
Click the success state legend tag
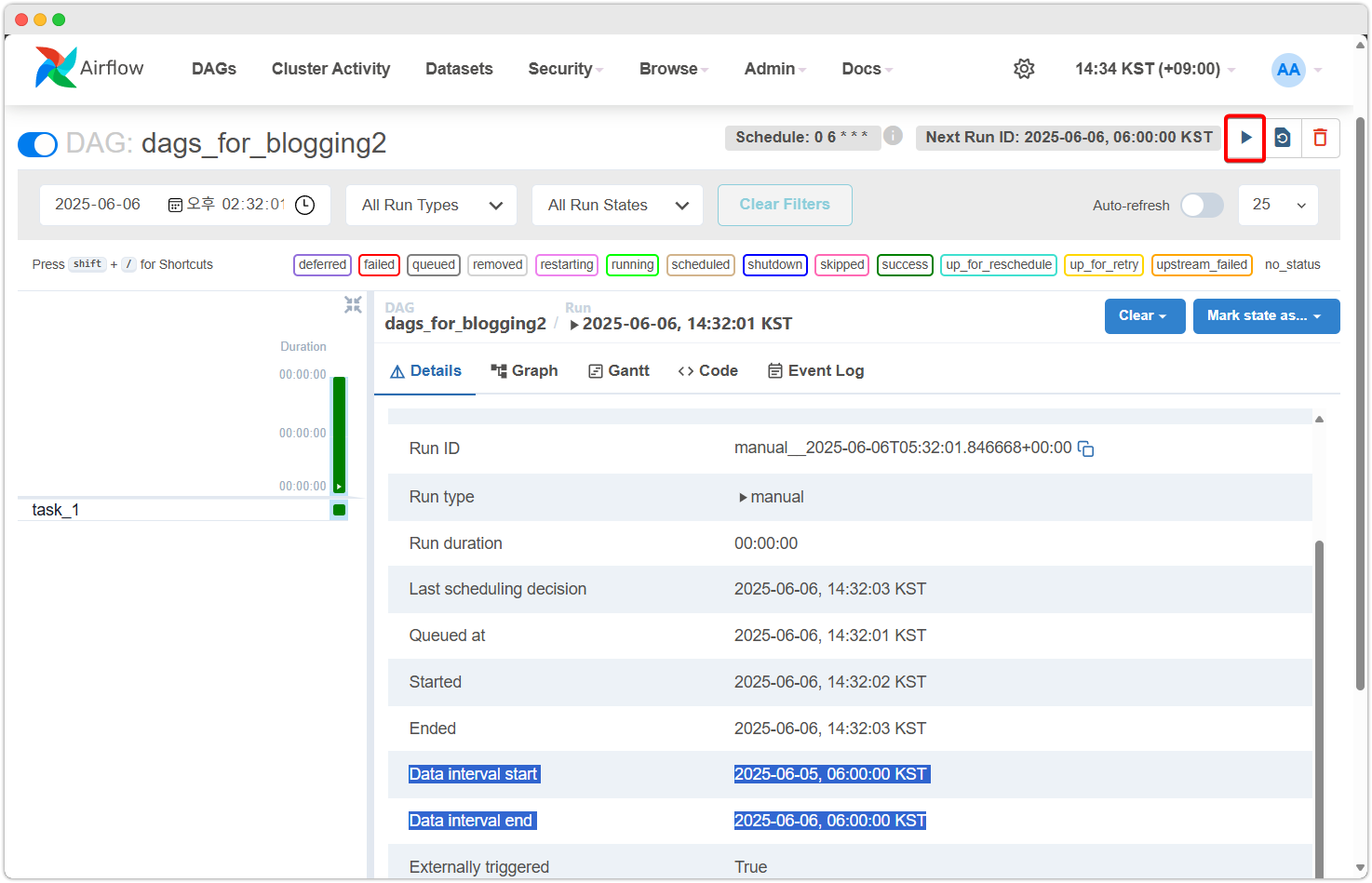coord(905,265)
